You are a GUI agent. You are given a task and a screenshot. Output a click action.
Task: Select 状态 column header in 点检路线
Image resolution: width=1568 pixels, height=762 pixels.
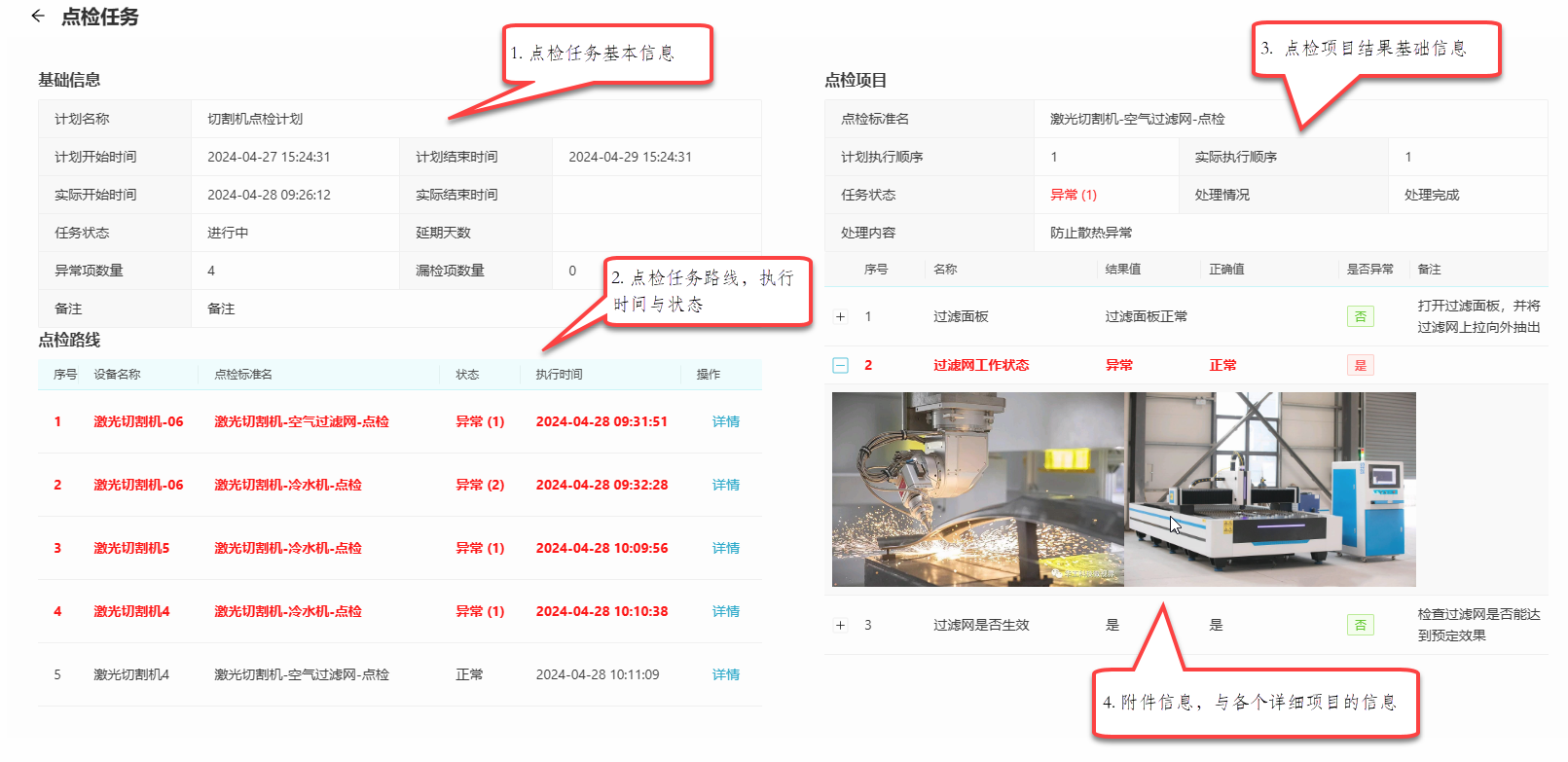[x=467, y=375]
